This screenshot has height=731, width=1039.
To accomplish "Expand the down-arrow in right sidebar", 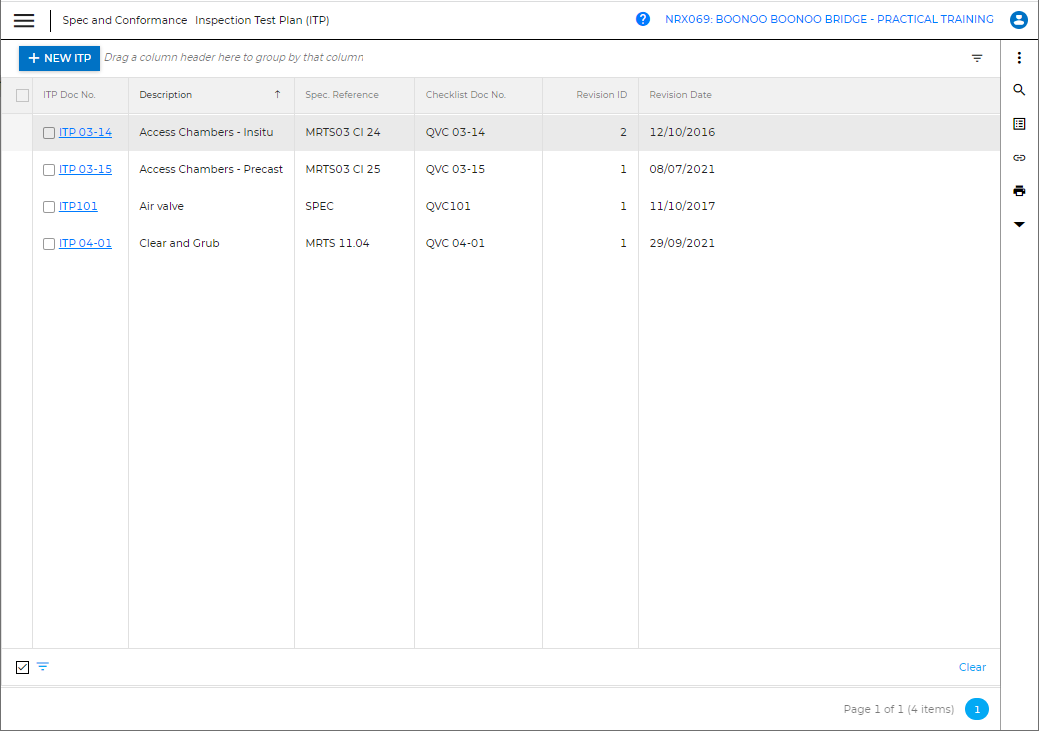I will pyautogui.click(x=1019, y=224).
